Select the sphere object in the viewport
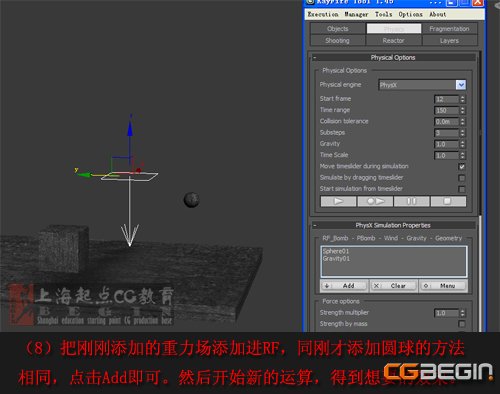This screenshot has height=394, width=500. pos(191,200)
